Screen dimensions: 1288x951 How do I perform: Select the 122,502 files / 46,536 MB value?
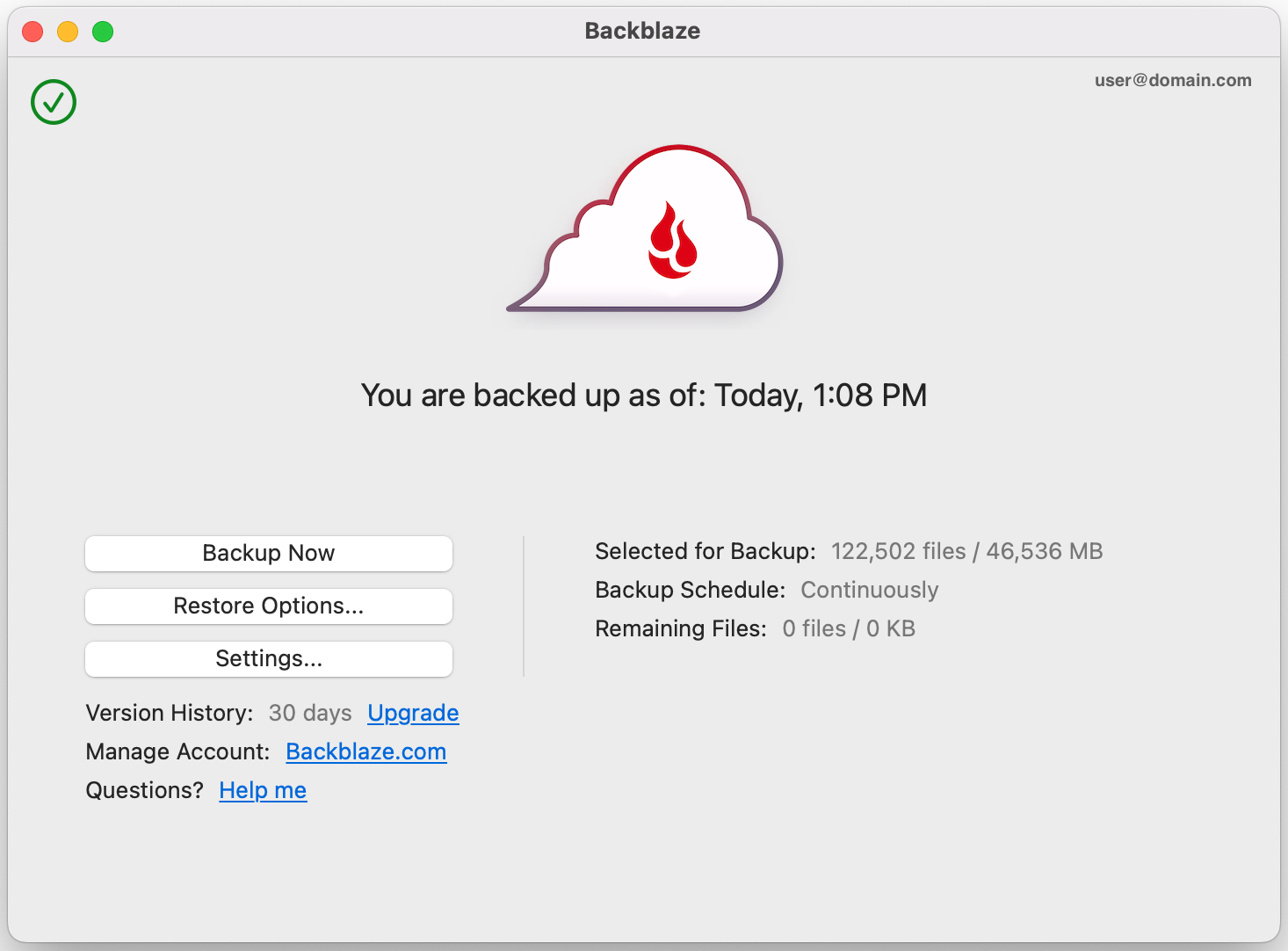(966, 551)
